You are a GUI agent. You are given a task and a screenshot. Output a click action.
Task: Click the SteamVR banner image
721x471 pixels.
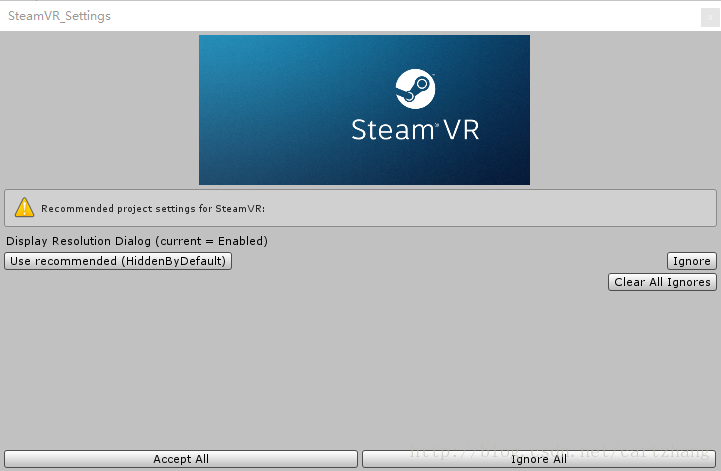tap(364, 110)
